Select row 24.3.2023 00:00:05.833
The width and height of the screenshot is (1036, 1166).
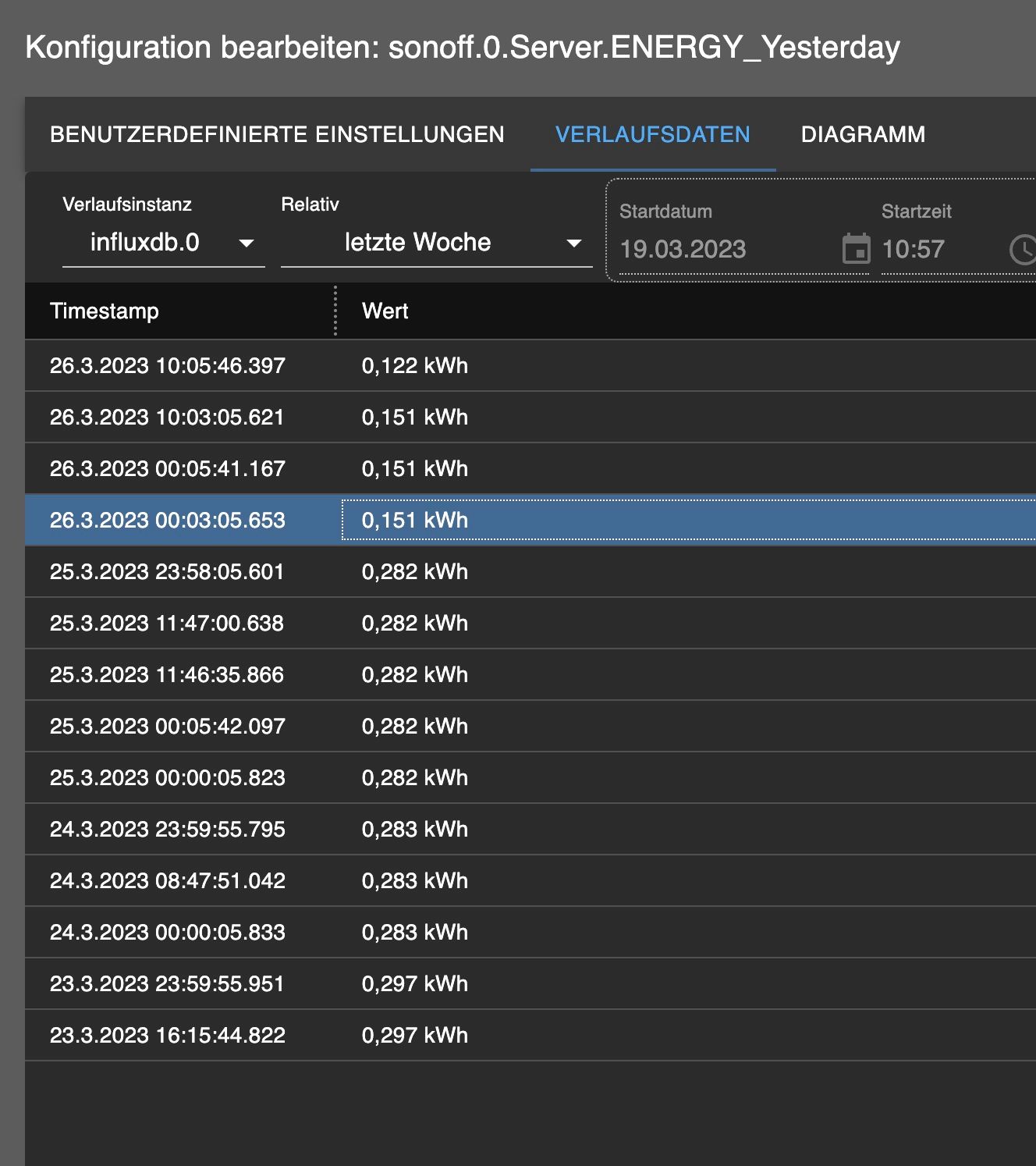530,932
